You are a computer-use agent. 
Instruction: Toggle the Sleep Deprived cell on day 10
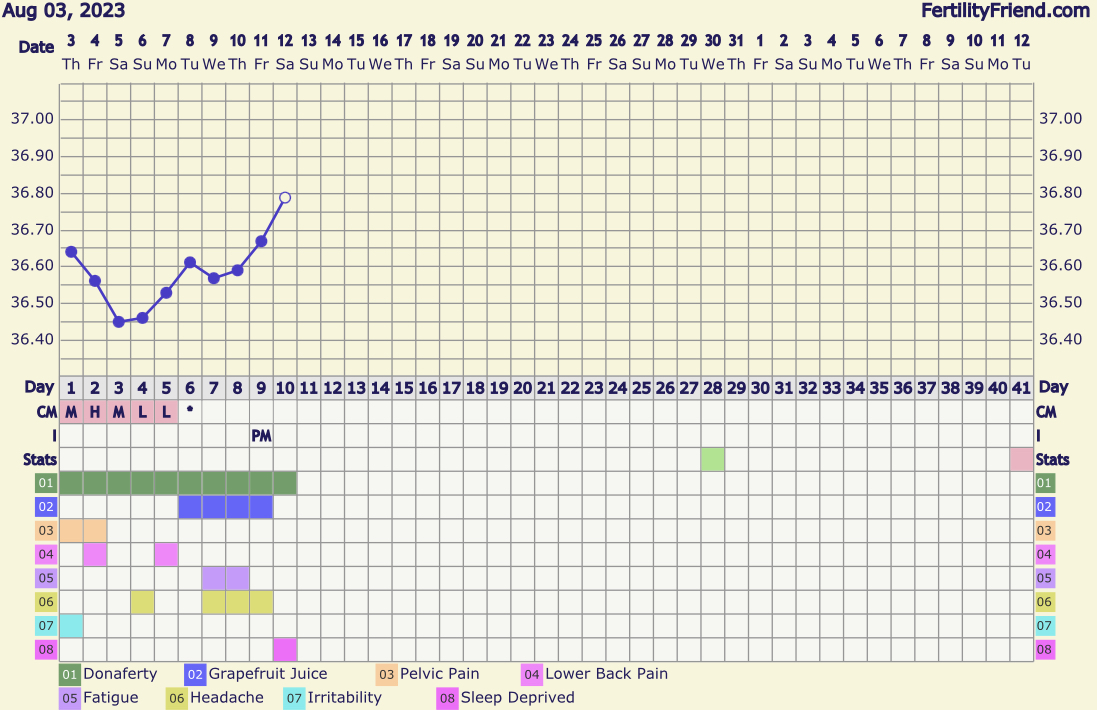pos(285,650)
